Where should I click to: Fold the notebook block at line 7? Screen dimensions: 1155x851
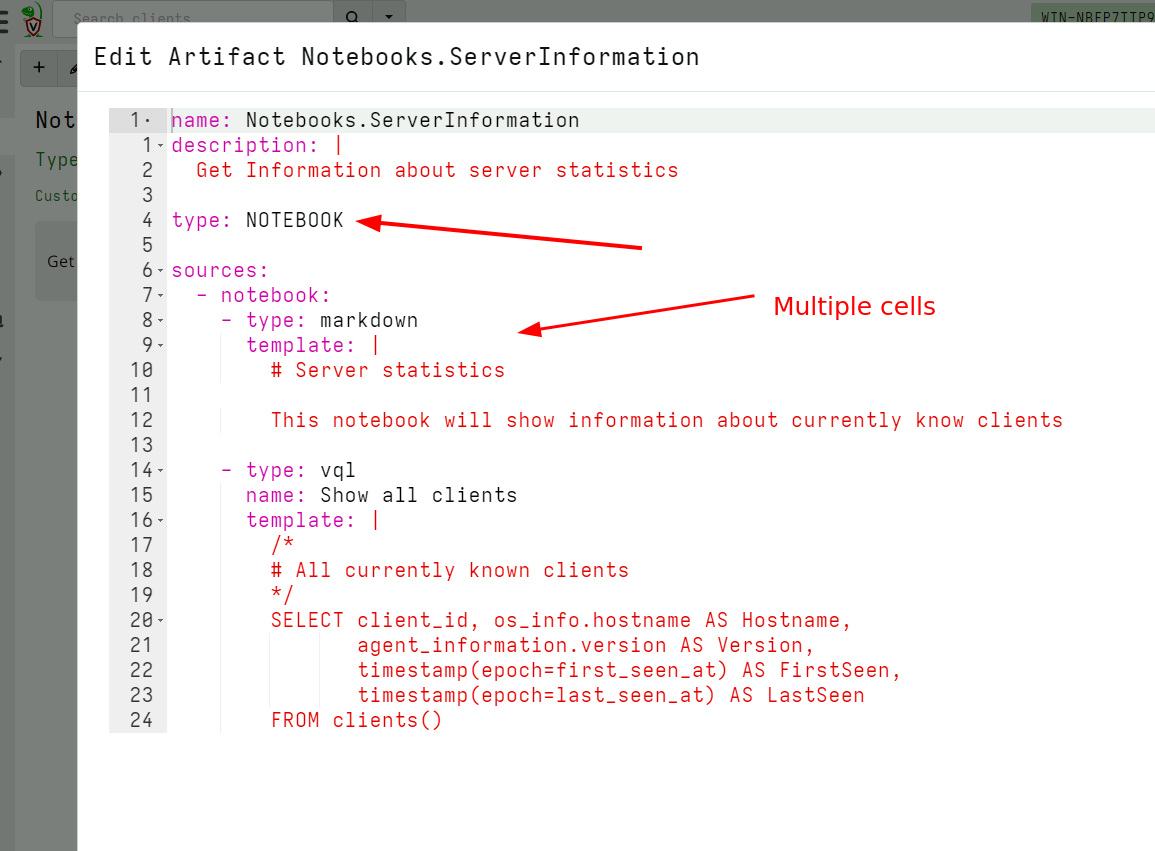pyautogui.click(x=161, y=295)
